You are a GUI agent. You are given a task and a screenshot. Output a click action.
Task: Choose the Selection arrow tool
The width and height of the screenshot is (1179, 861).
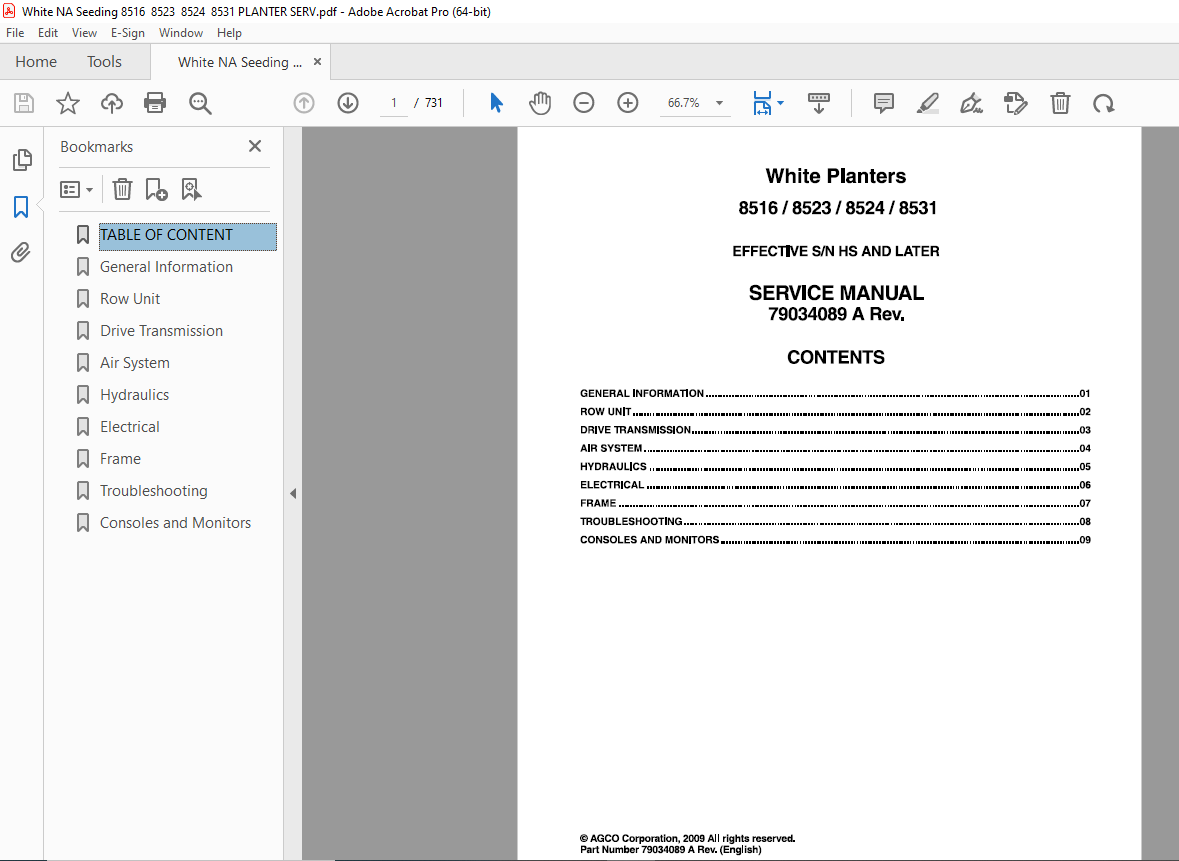coord(496,103)
